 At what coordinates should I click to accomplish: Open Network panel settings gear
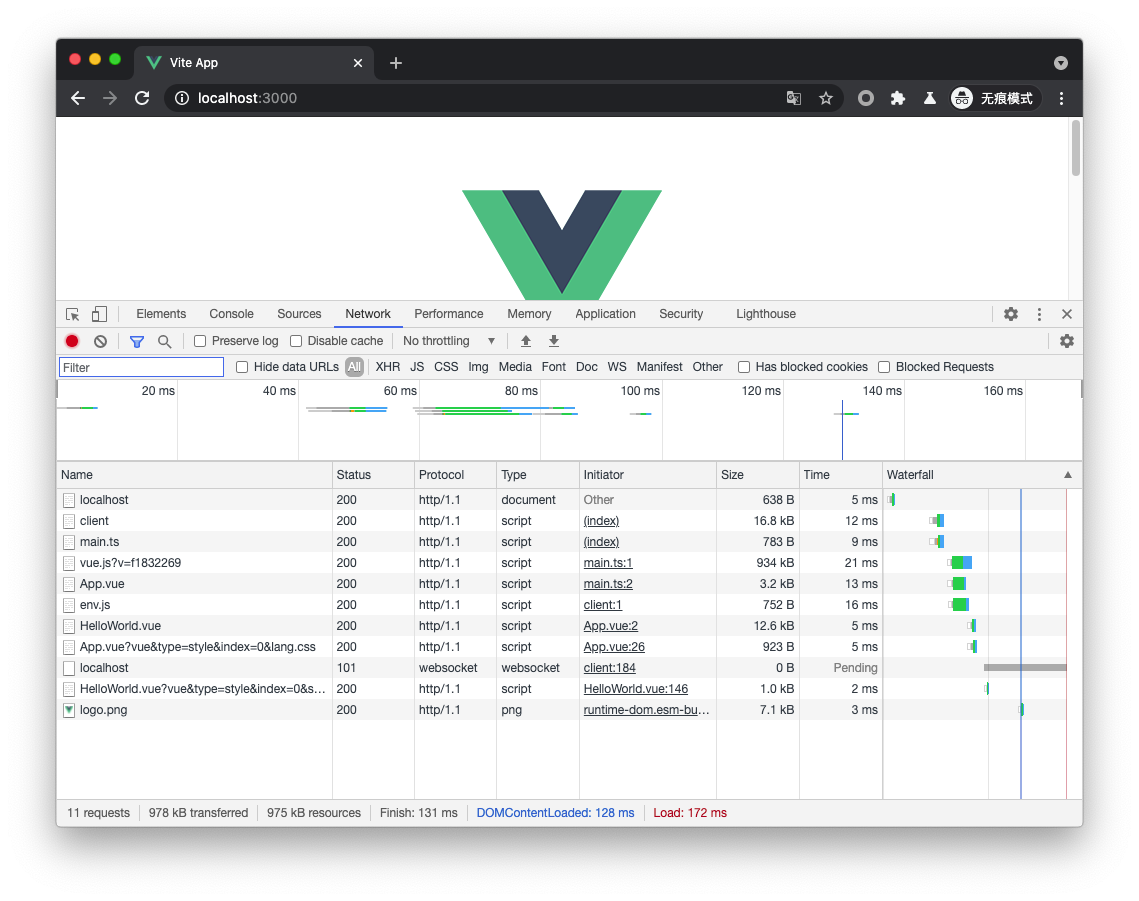tap(1066, 341)
